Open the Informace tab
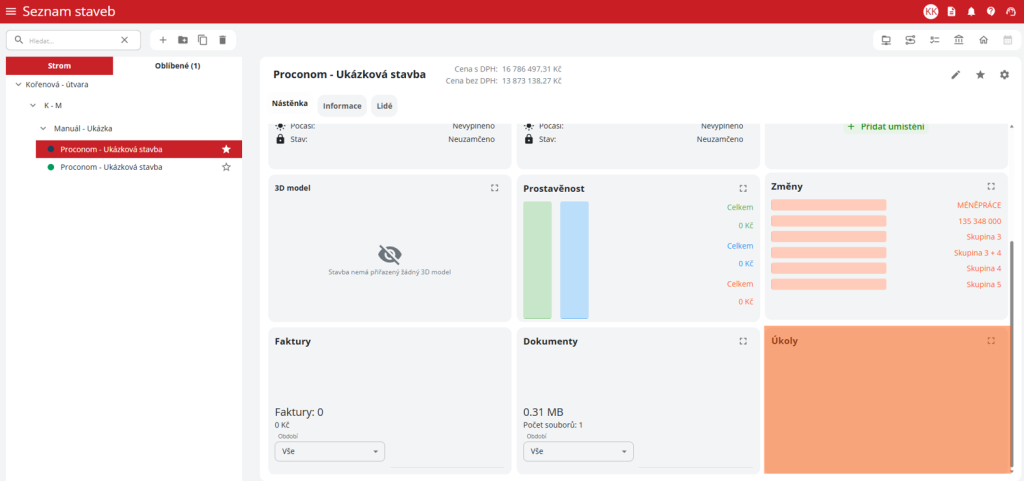Image resolution: width=1024 pixels, height=481 pixels. (342, 105)
